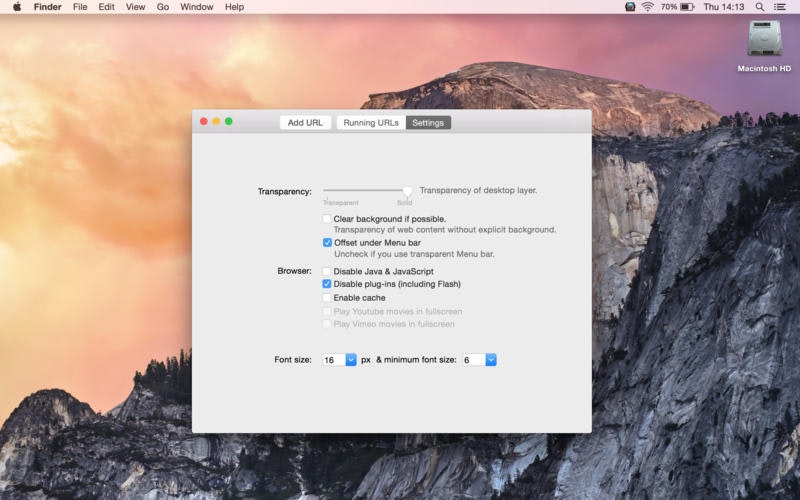Screen dimensions: 800x500
Task: Uncheck Disable plug-ins including Flash
Action: (x=327, y=284)
